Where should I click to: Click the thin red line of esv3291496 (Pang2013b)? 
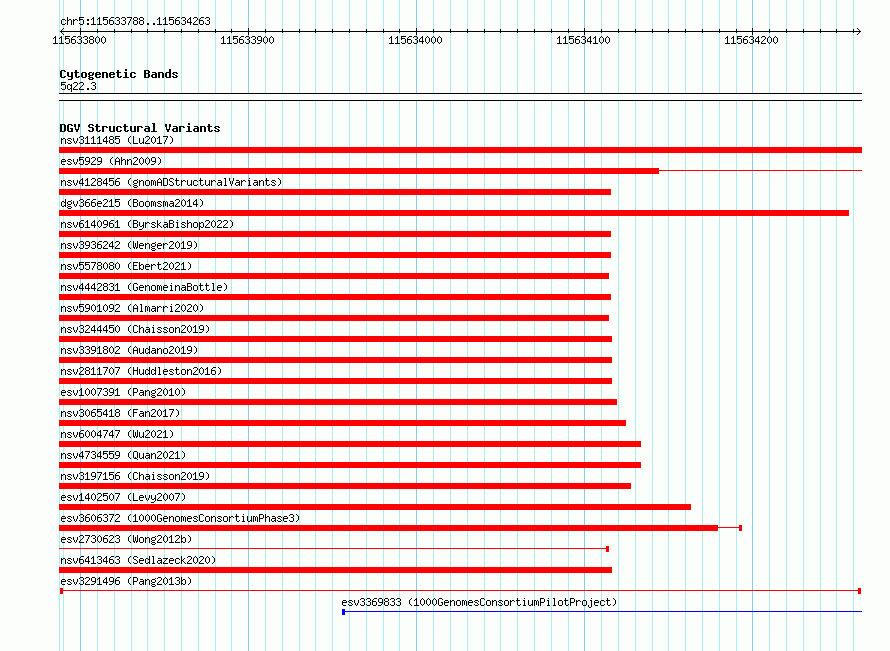(460, 591)
